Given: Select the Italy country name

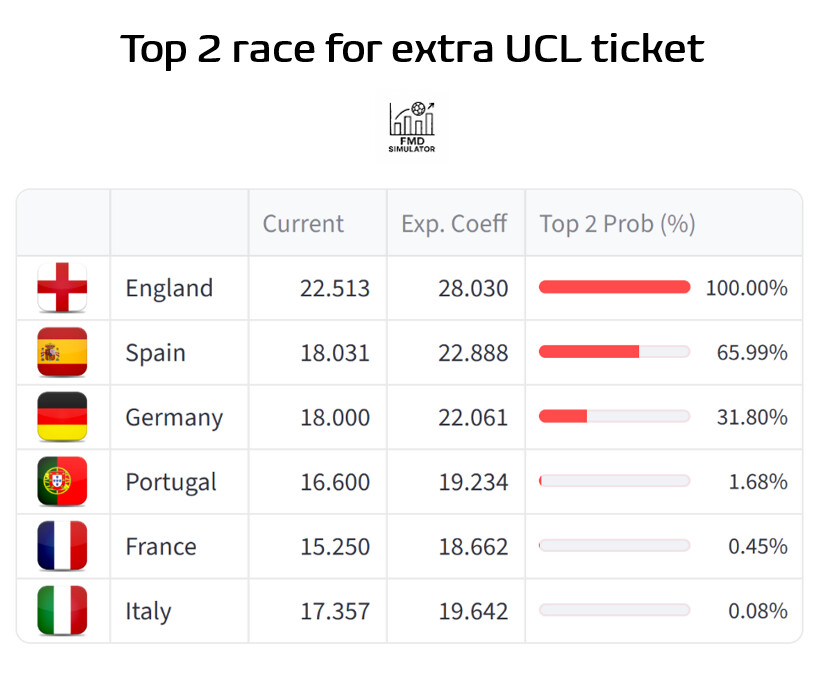Looking at the screenshot, I should (x=148, y=611).
